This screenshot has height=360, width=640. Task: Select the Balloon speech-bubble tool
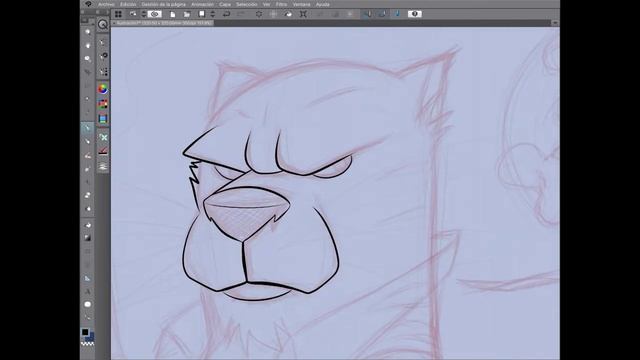pos(87,304)
